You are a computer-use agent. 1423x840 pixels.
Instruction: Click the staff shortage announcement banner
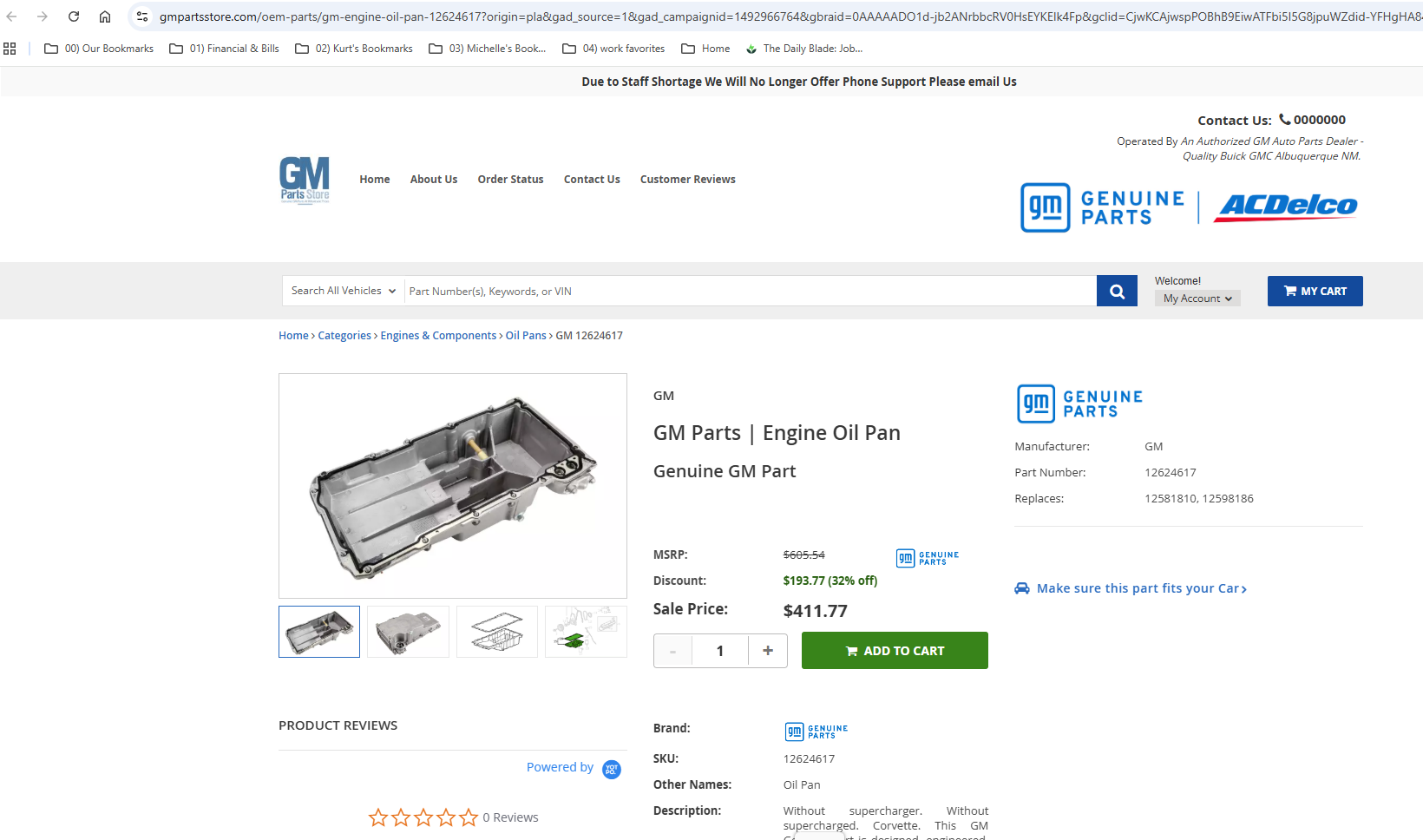[799, 82]
